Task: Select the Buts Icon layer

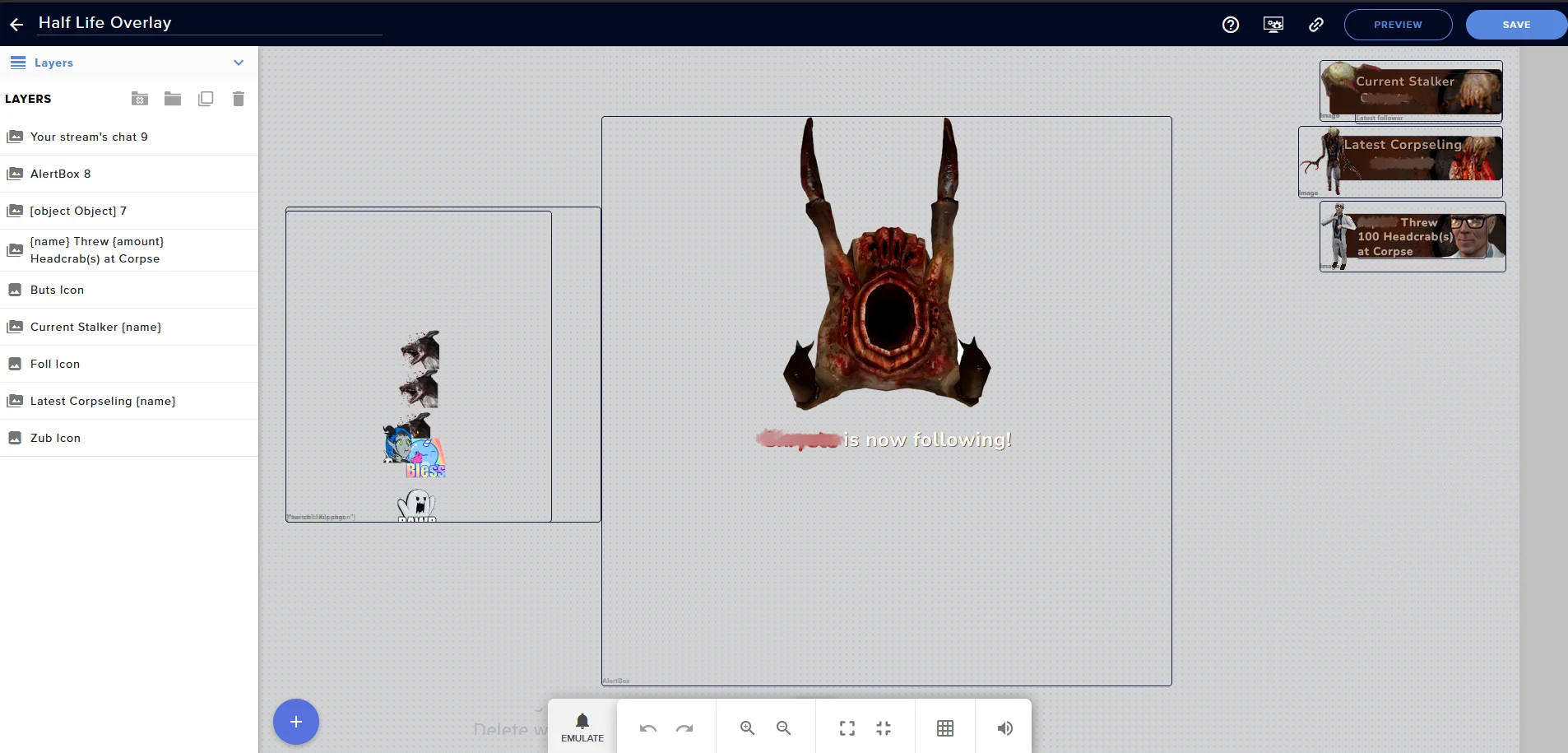Action: 129,290
